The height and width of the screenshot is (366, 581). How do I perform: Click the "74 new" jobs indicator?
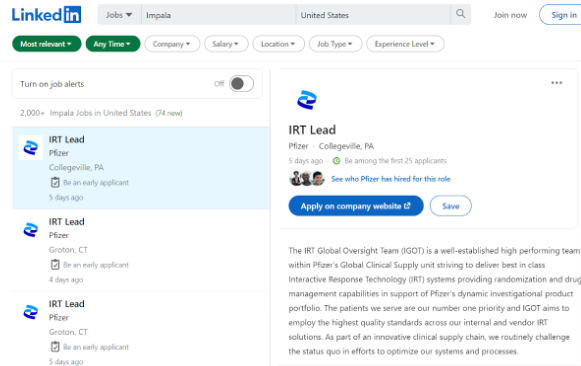pyautogui.click(x=169, y=113)
